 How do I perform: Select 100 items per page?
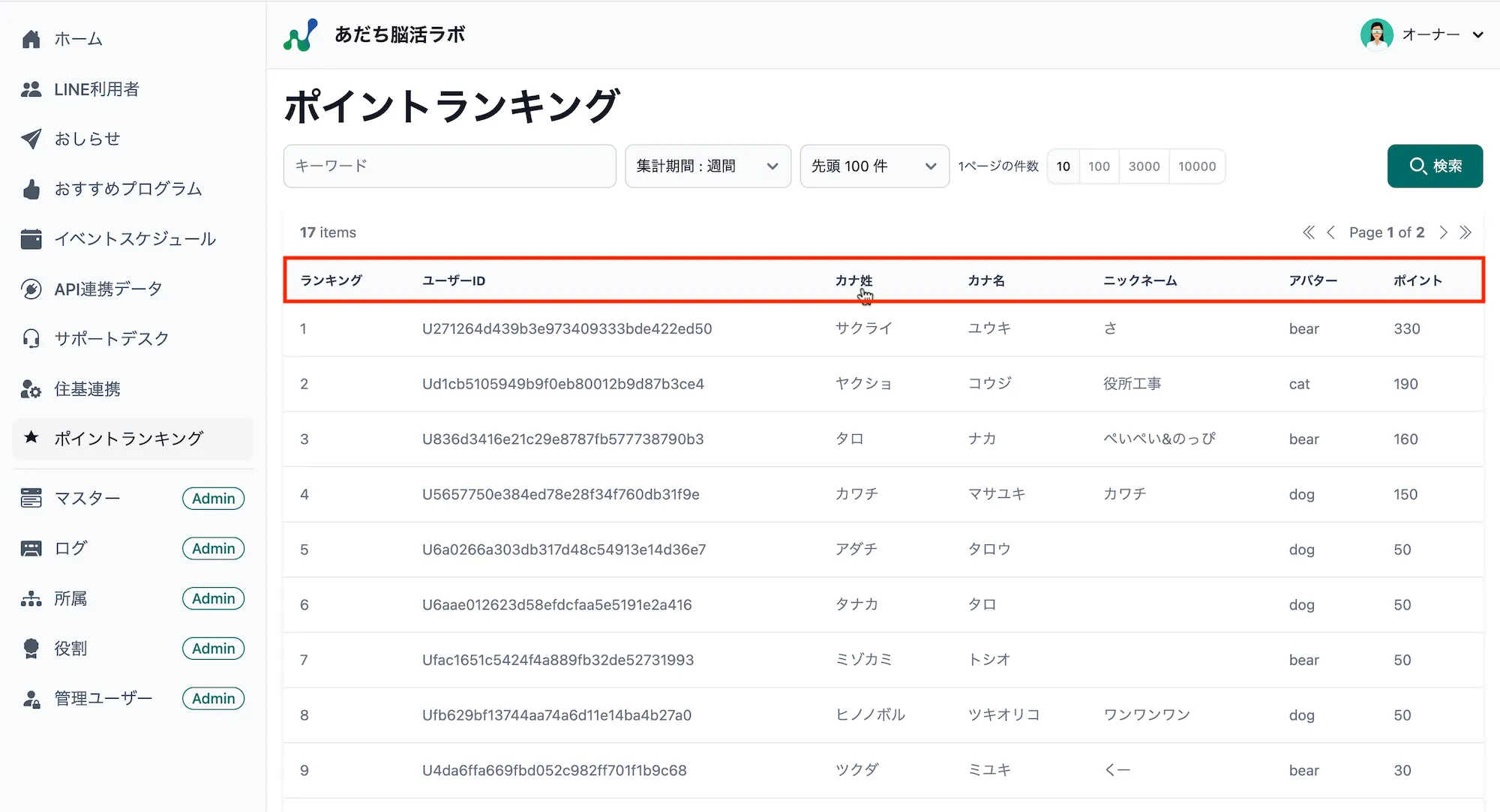(1099, 166)
